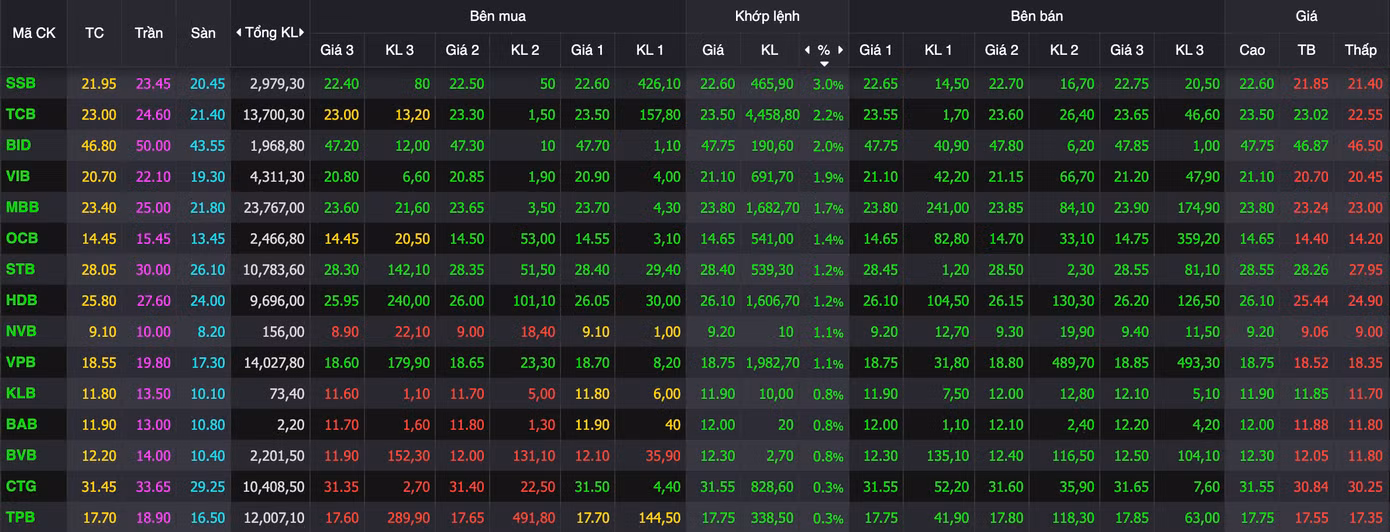The image size is (1390, 532).
Task: Open the VIB stock symbol
Action: (18, 176)
